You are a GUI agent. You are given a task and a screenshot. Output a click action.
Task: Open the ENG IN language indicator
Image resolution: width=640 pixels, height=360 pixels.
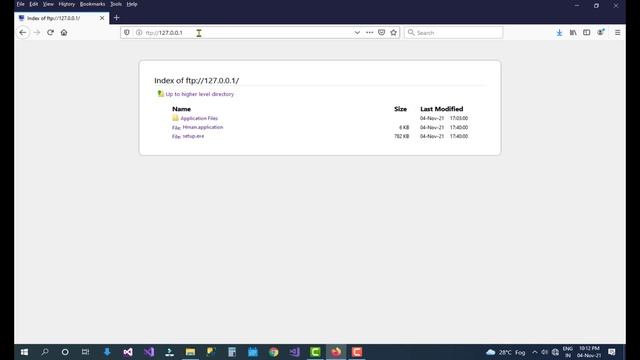pyautogui.click(x=568, y=352)
